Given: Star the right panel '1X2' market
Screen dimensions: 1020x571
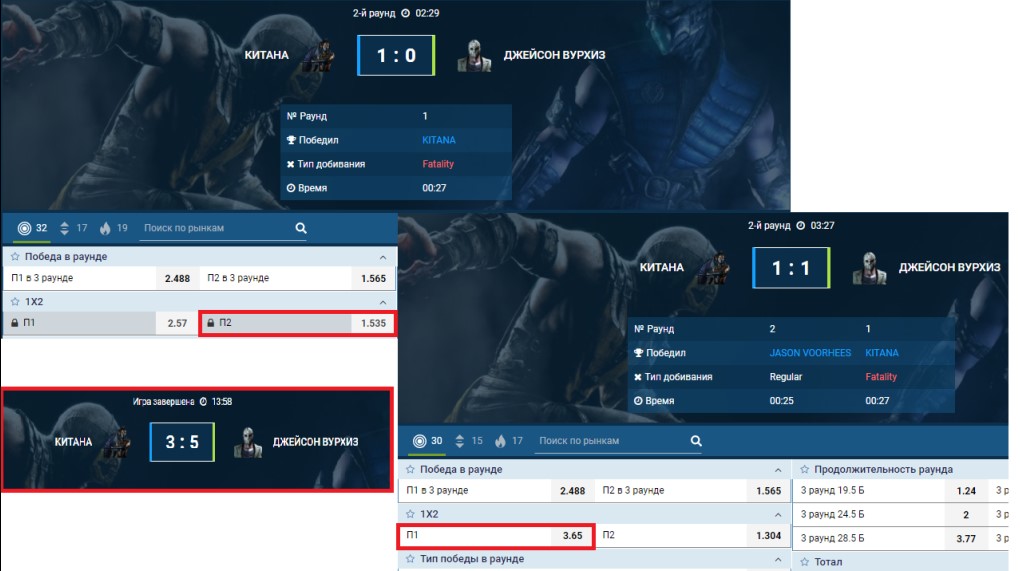Looking at the screenshot, I should click(x=410, y=514).
